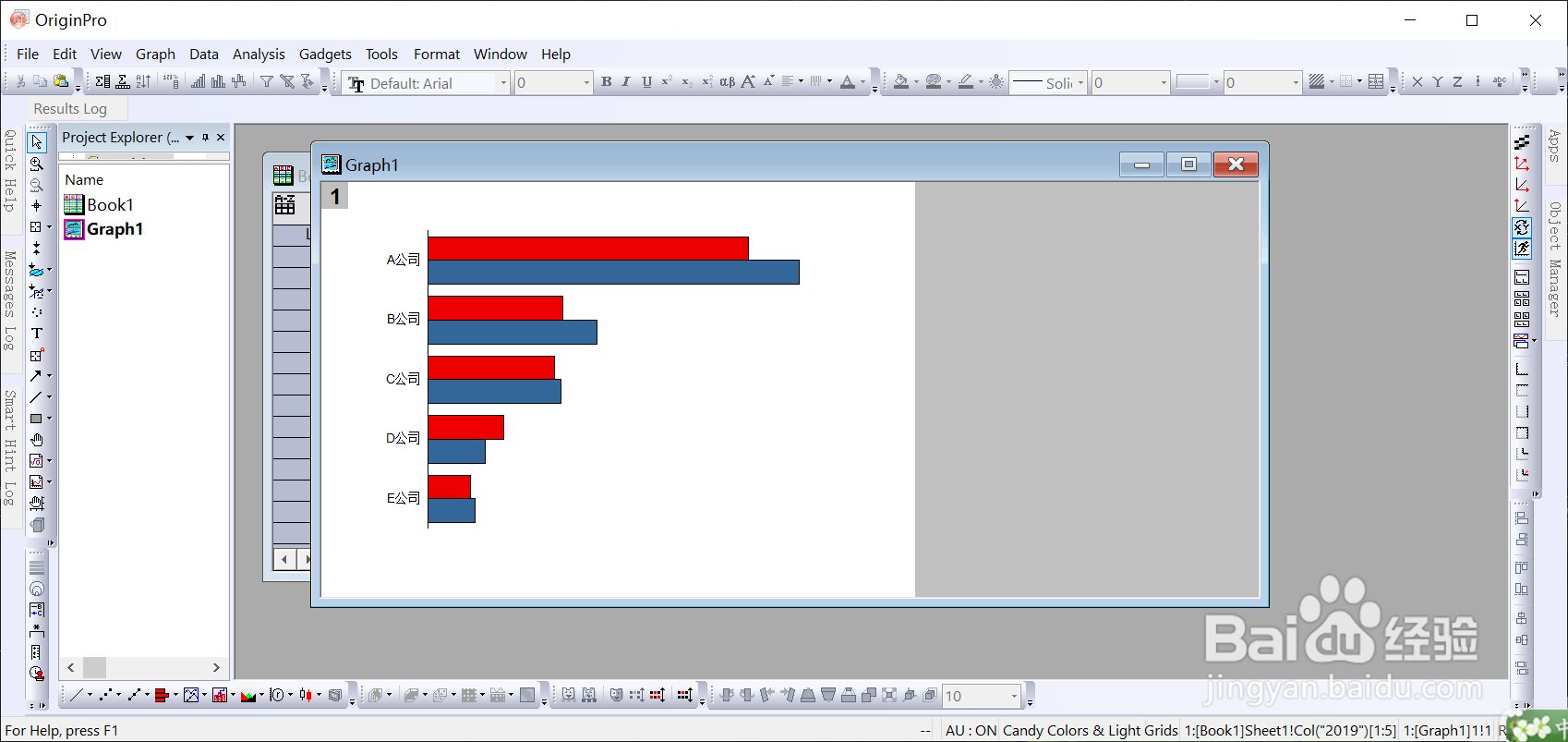Open the font size dropdown

coord(586,83)
